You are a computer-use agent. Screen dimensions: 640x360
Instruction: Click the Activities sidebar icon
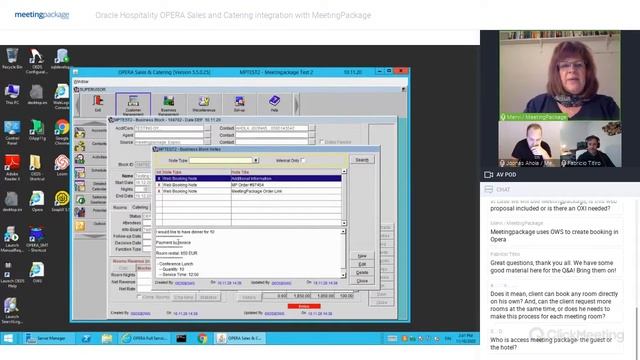click(80, 158)
